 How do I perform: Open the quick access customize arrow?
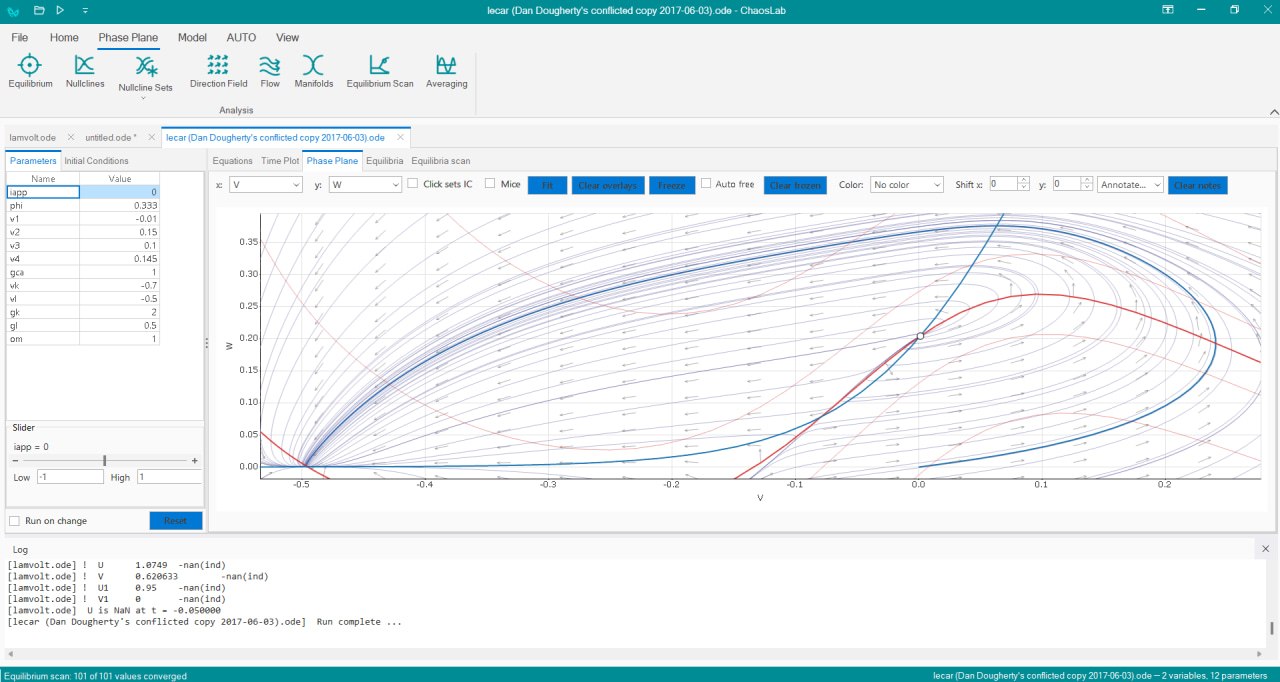[x=84, y=10]
